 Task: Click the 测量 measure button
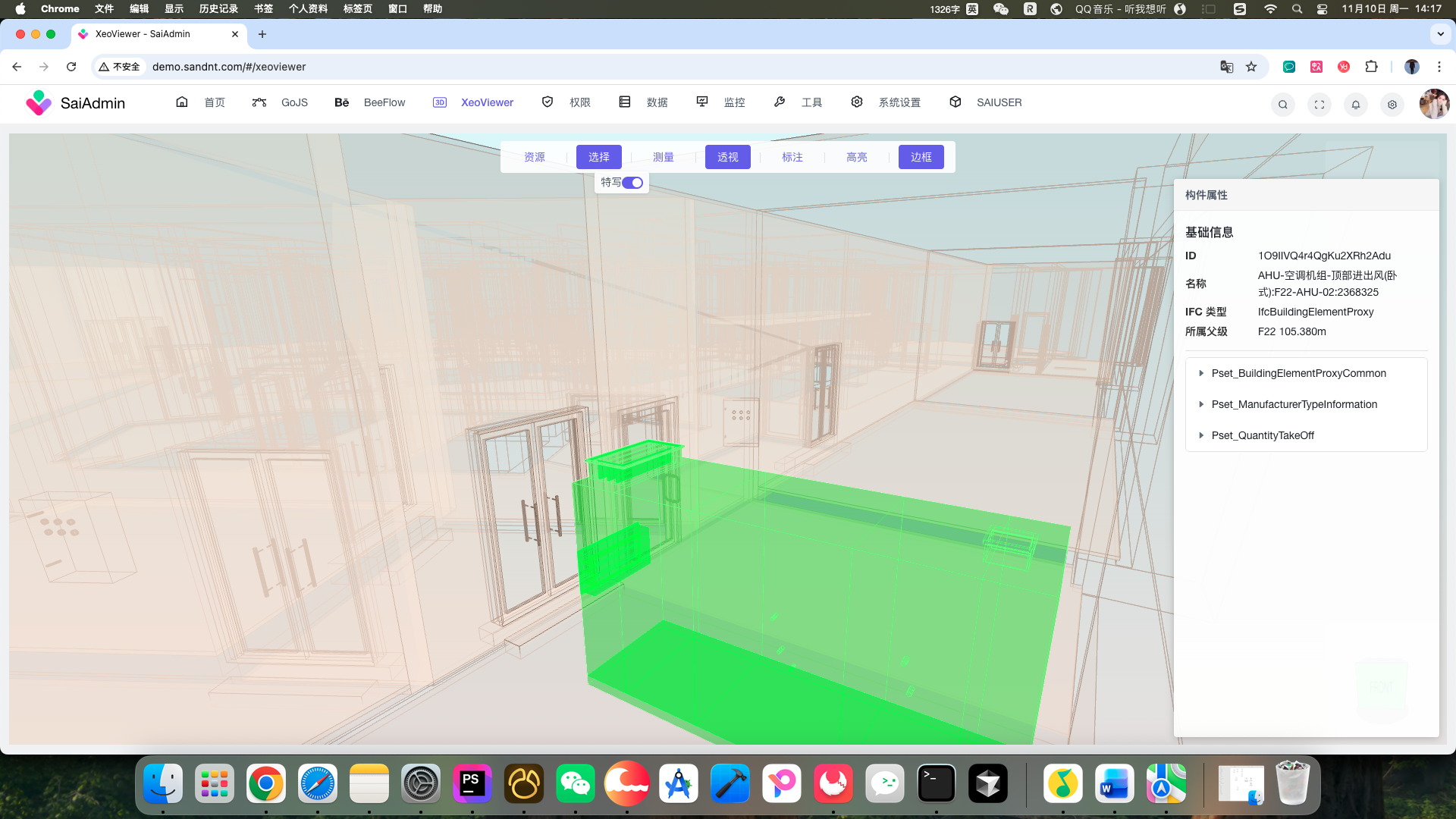click(663, 157)
